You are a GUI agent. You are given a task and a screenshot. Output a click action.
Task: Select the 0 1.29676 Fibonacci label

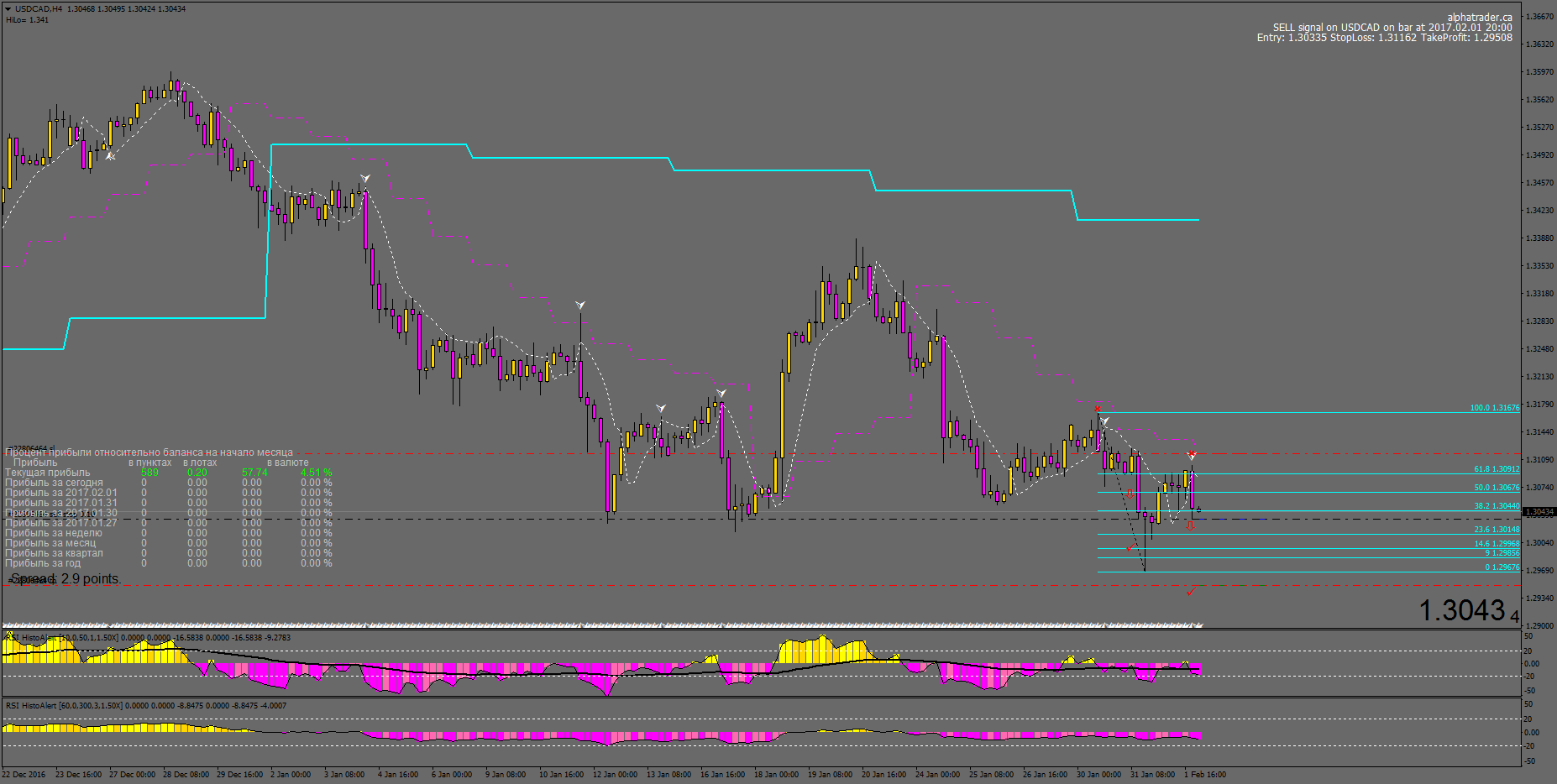[x=1502, y=567]
